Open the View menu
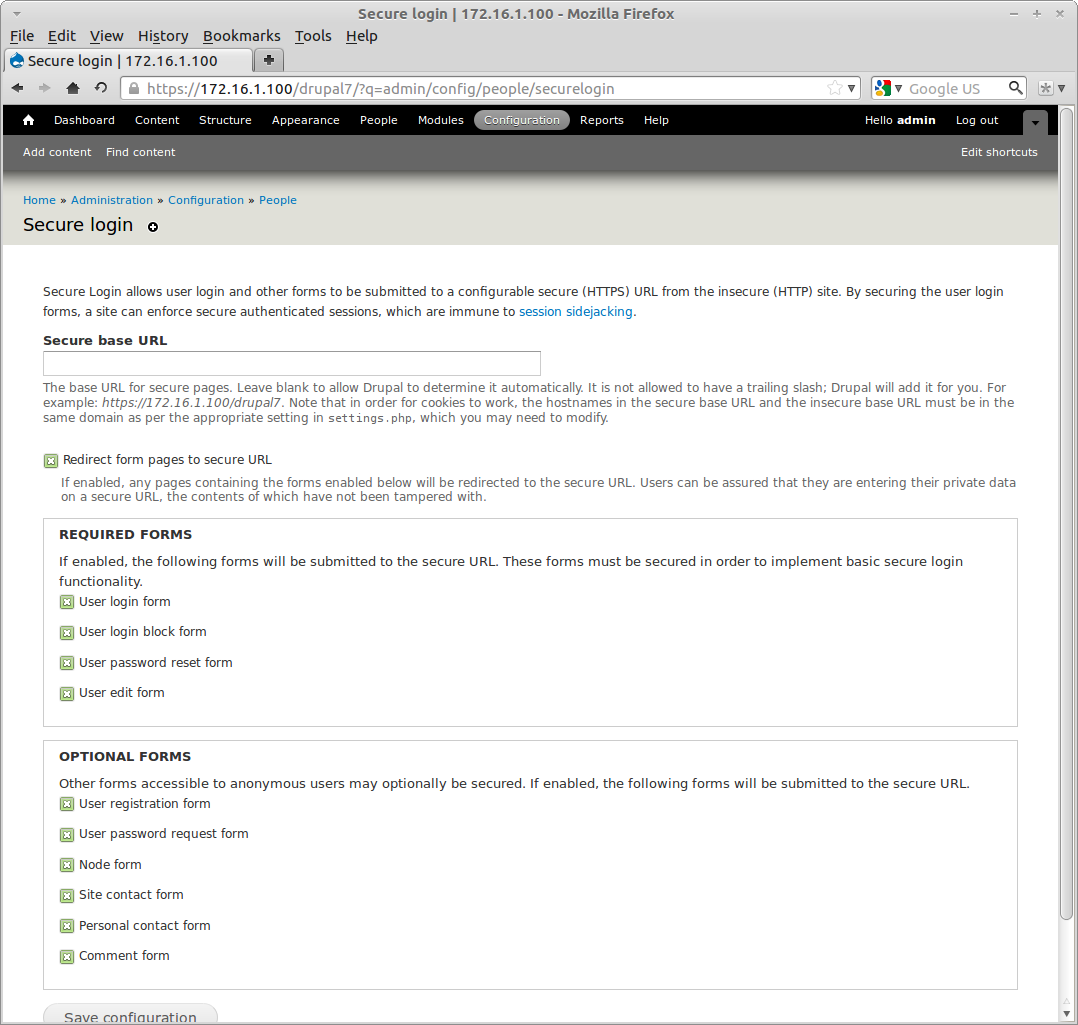 point(107,36)
